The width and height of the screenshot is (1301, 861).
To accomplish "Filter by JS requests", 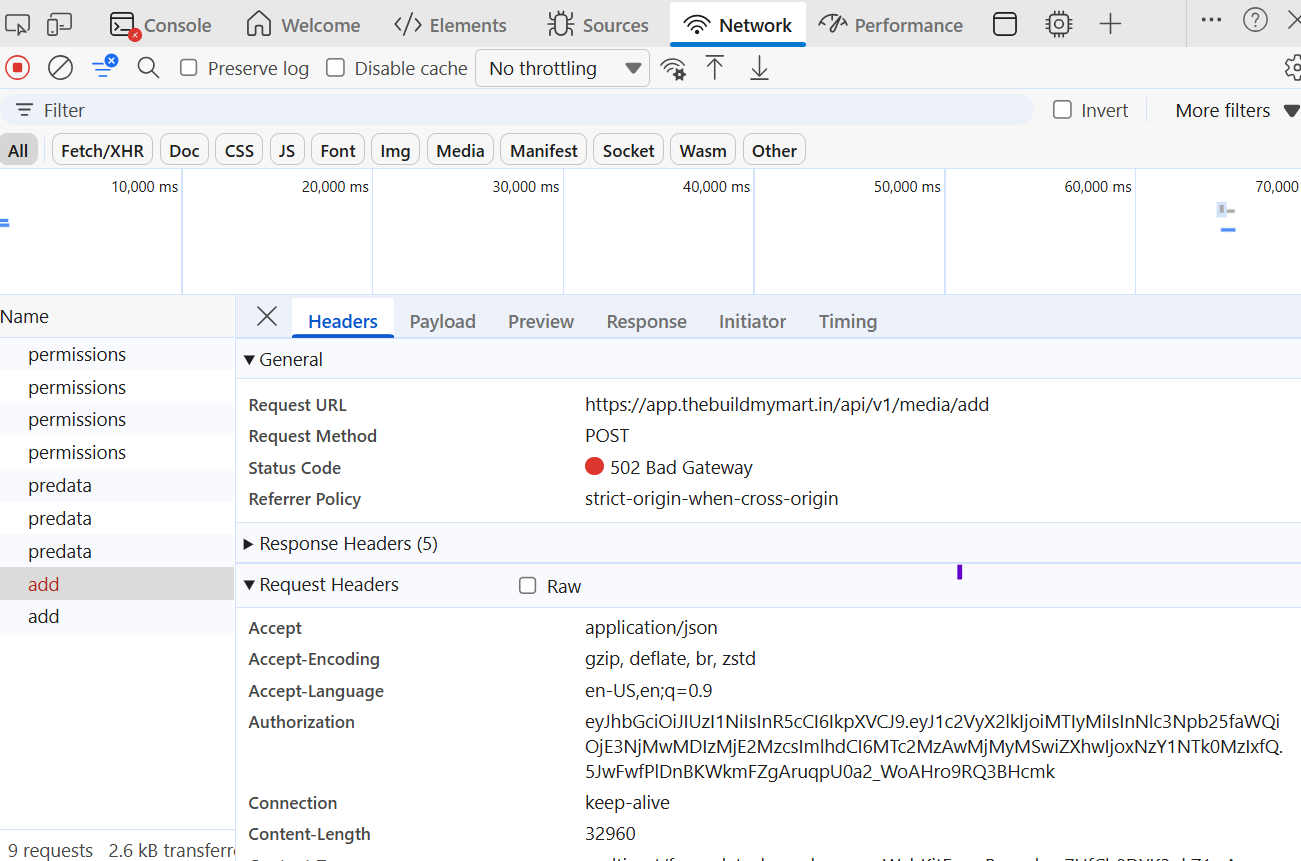I will point(287,150).
